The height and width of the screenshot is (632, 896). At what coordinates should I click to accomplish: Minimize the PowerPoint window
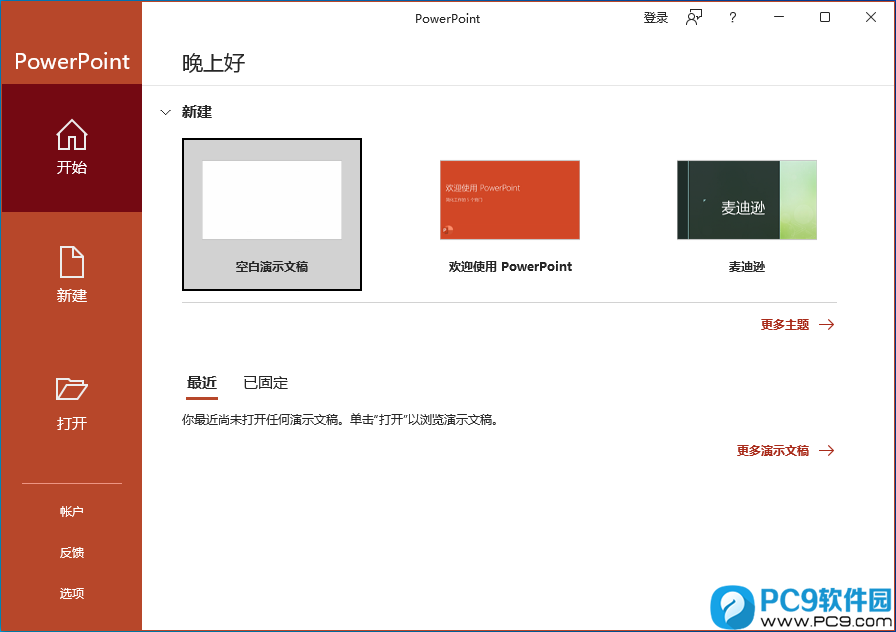pyautogui.click(x=779, y=17)
